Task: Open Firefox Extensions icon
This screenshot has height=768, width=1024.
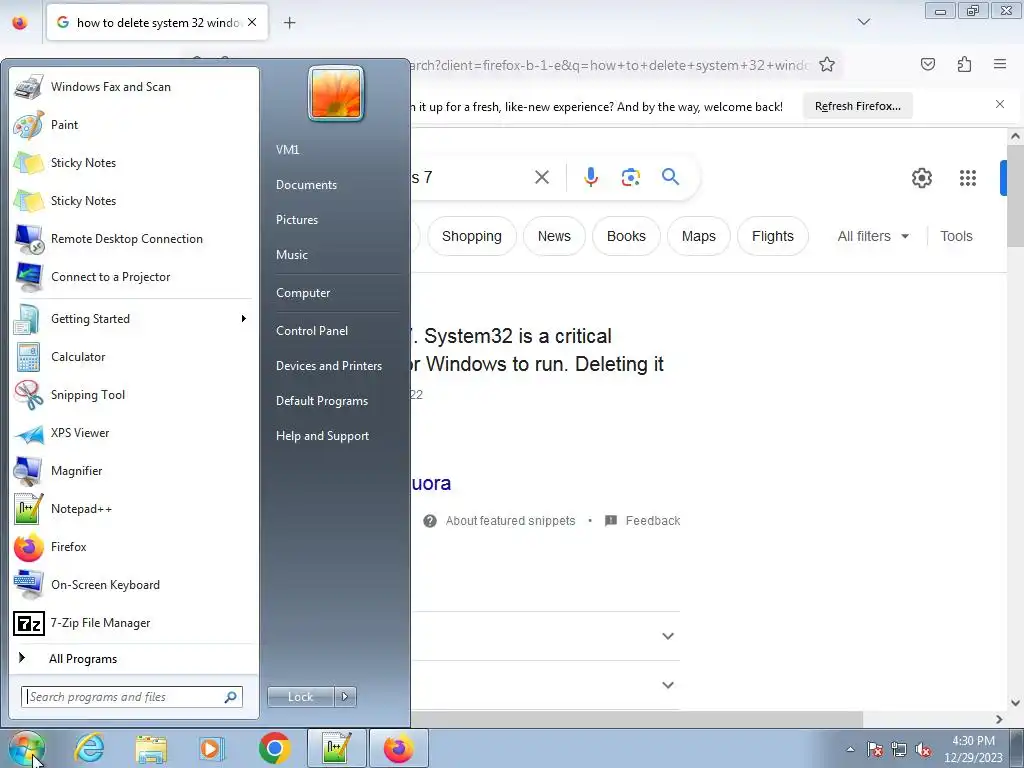Action: pos(965,64)
